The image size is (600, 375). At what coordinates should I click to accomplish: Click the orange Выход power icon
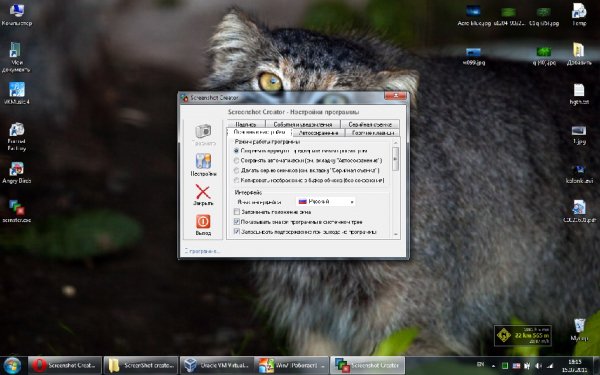203,221
